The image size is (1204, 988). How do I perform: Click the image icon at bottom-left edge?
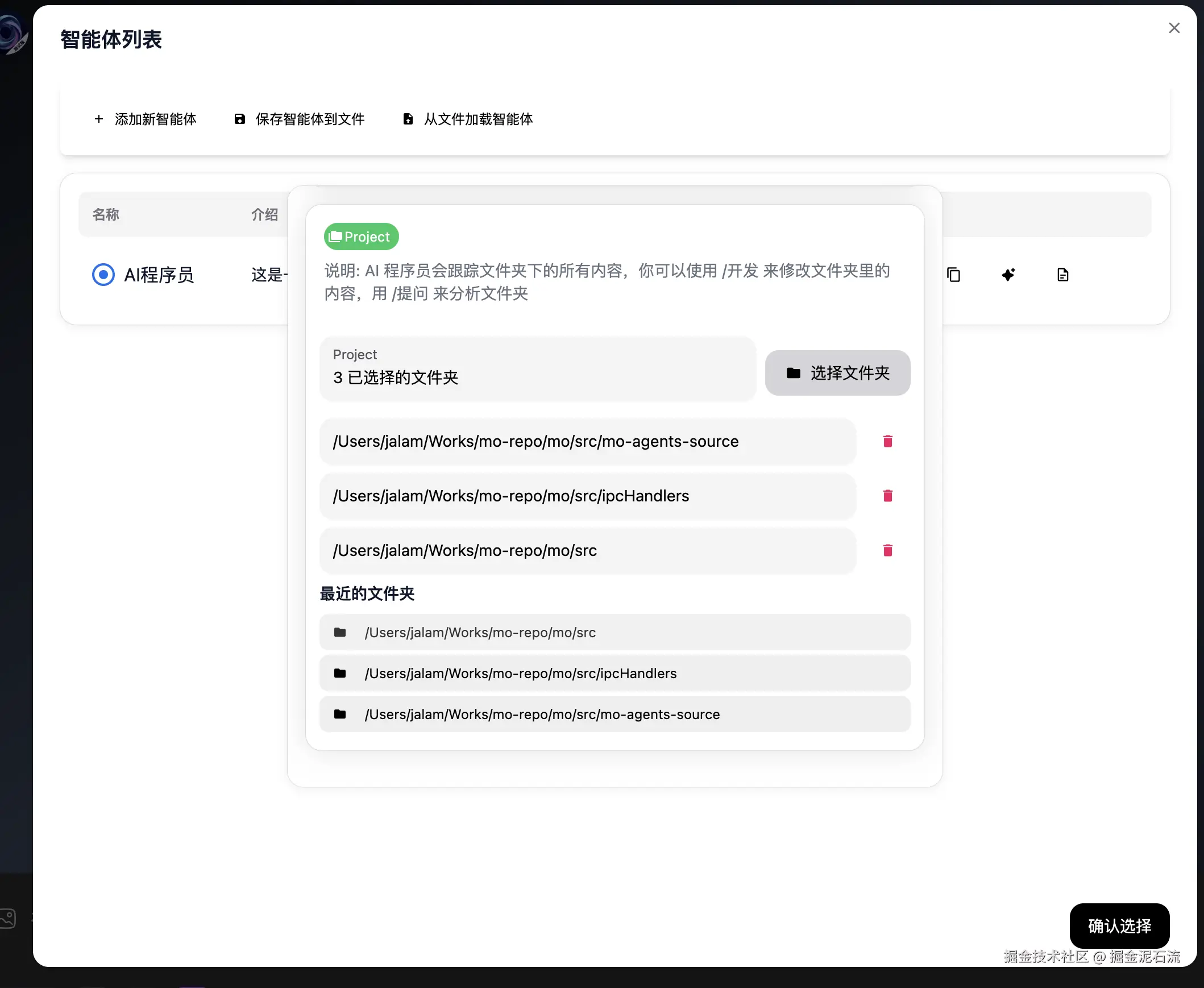click(x=8, y=918)
